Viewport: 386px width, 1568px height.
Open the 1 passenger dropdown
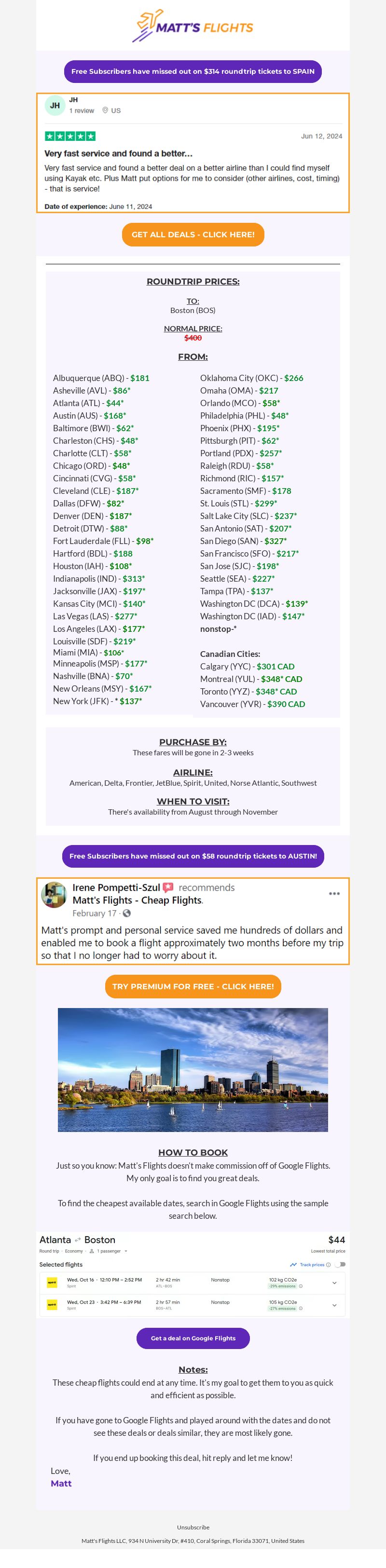pos(109,1251)
